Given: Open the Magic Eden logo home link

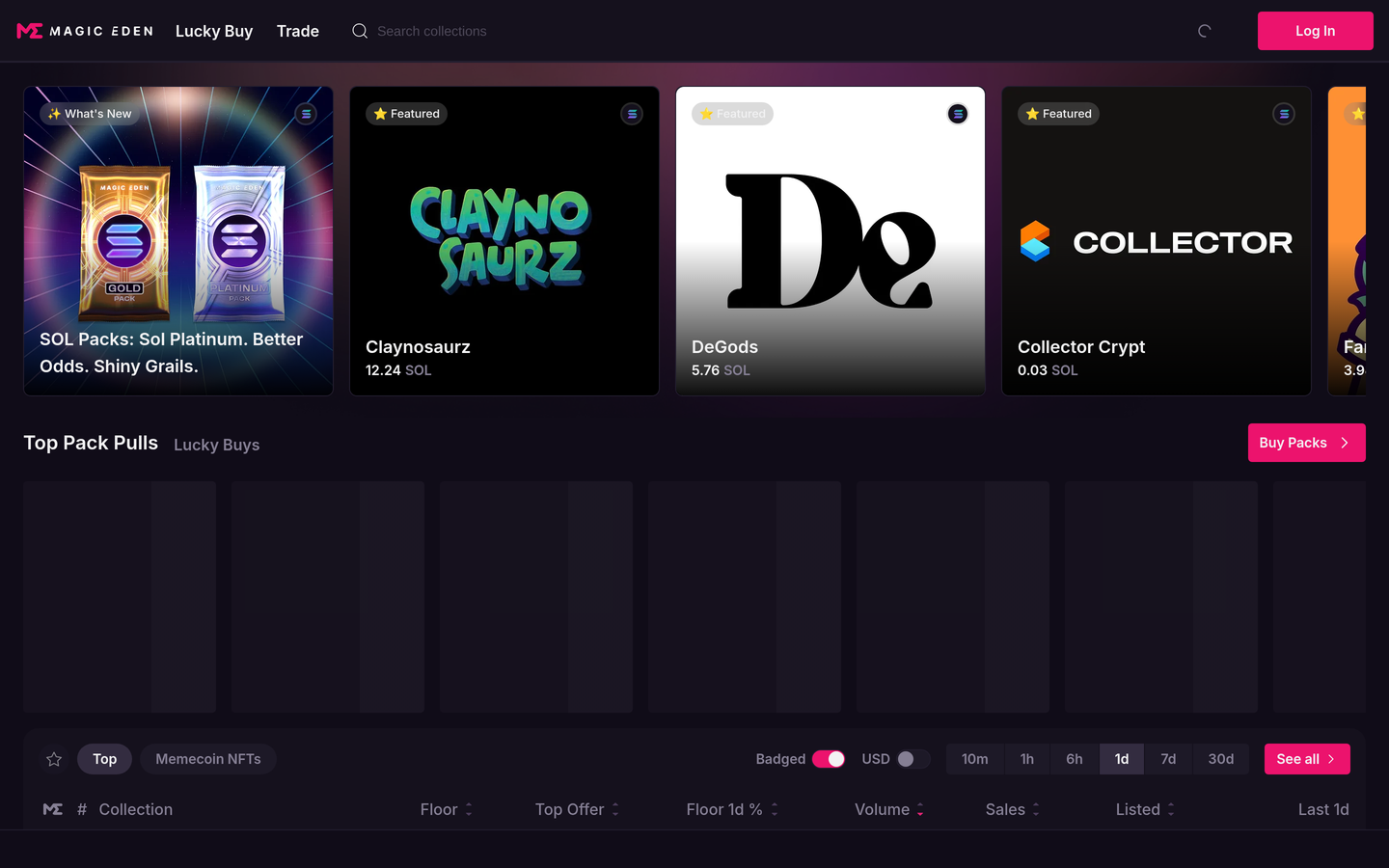Looking at the screenshot, I should [85, 31].
